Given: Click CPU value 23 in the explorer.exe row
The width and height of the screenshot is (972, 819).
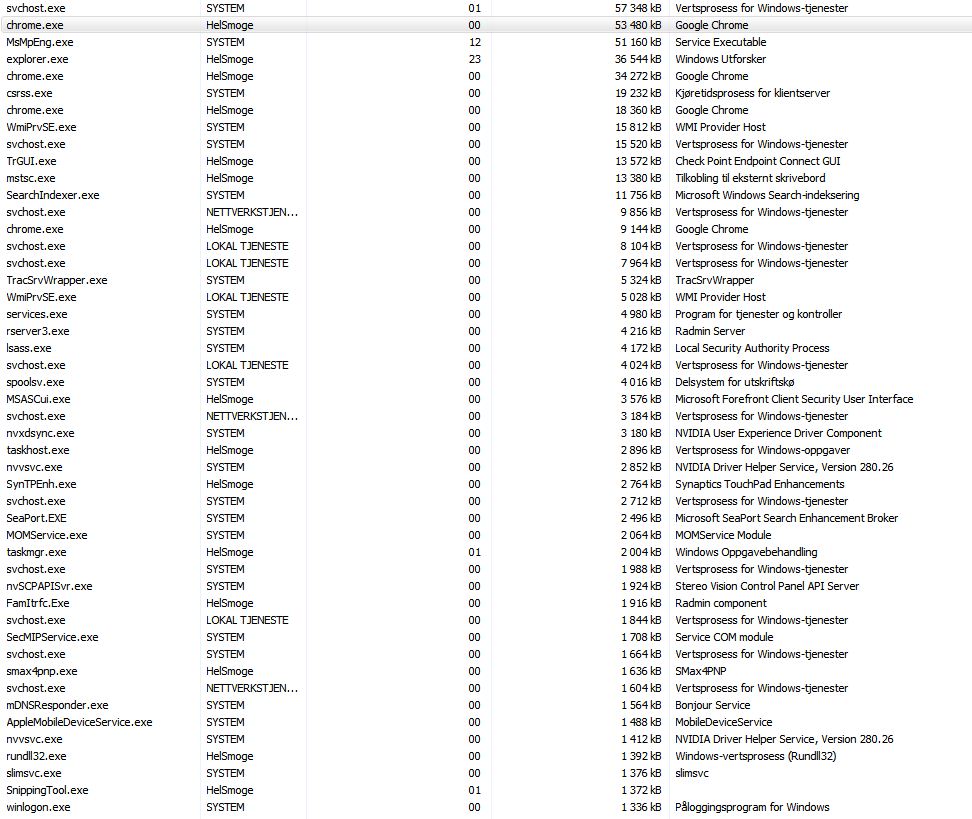Looking at the screenshot, I should (475, 59).
